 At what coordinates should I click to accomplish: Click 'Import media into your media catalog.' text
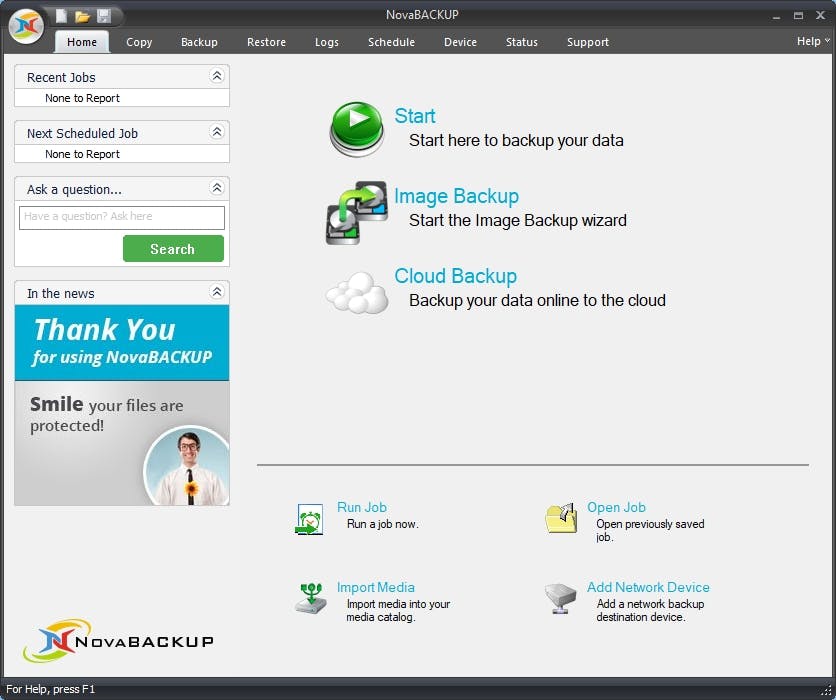[398, 610]
